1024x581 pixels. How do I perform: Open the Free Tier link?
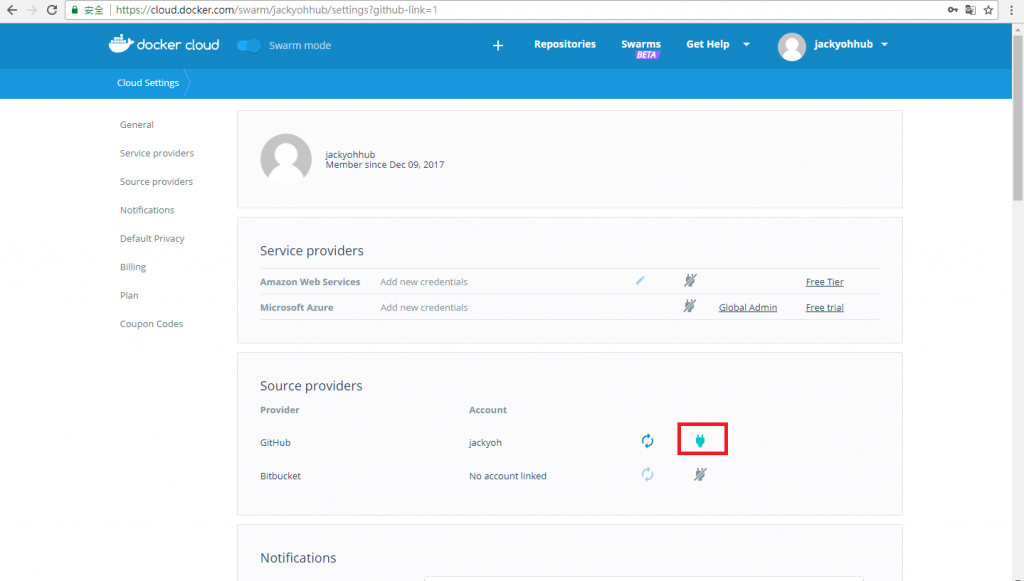(824, 282)
